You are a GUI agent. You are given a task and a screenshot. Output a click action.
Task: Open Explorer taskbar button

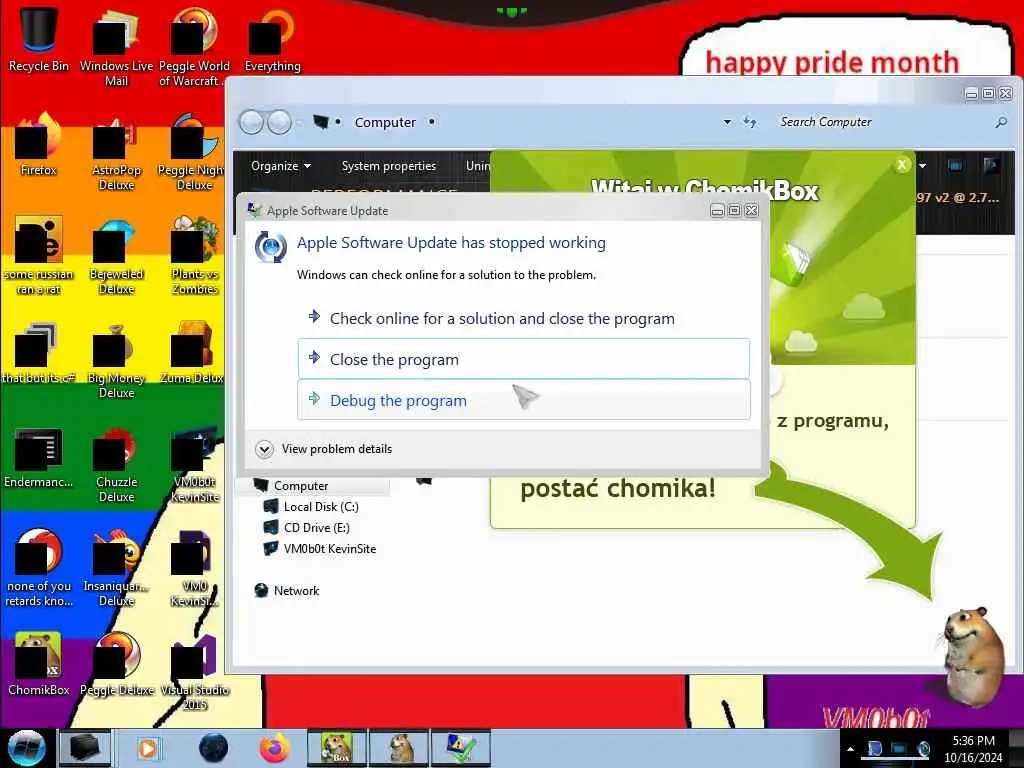(85, 748)
